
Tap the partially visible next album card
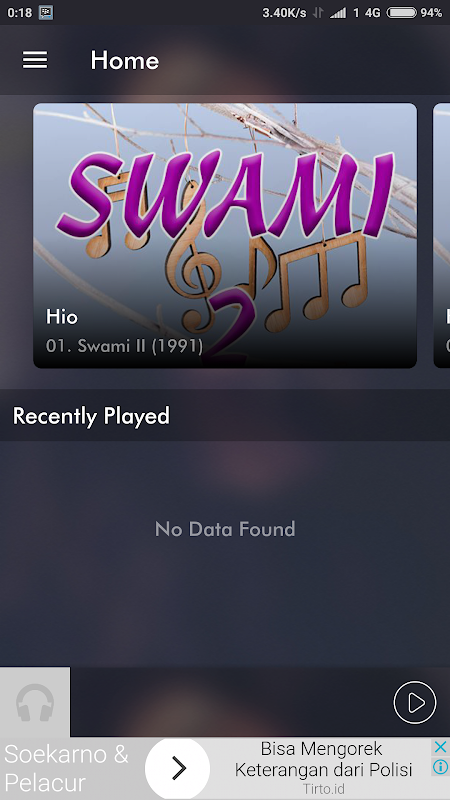[442, 235]
